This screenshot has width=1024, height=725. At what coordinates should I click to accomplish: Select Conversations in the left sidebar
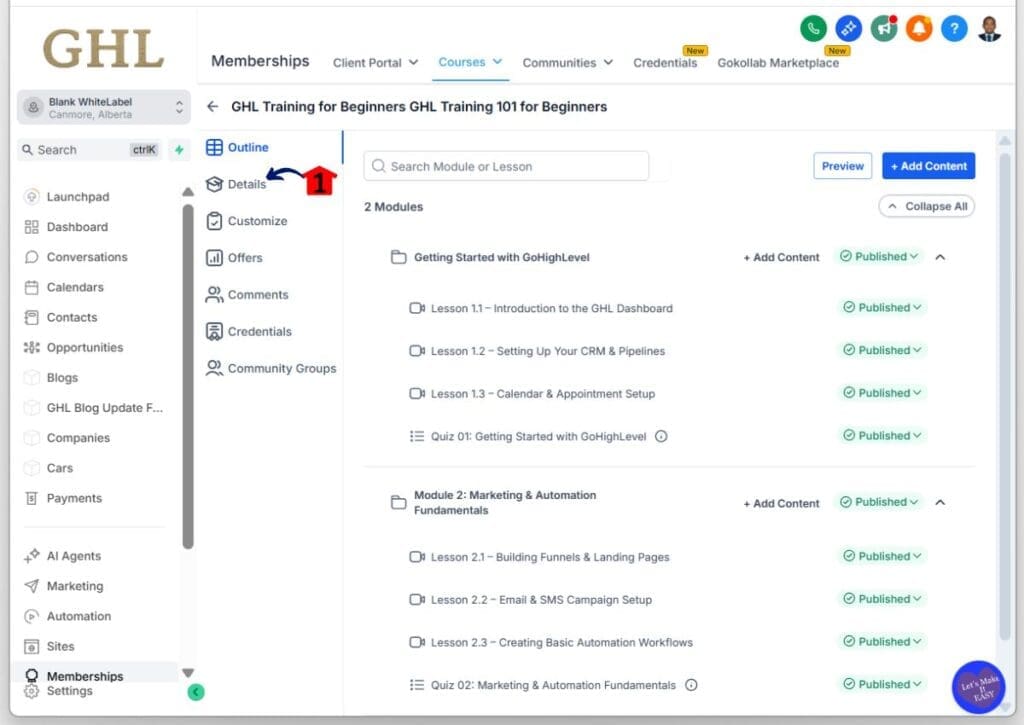[x=87, y=257]
